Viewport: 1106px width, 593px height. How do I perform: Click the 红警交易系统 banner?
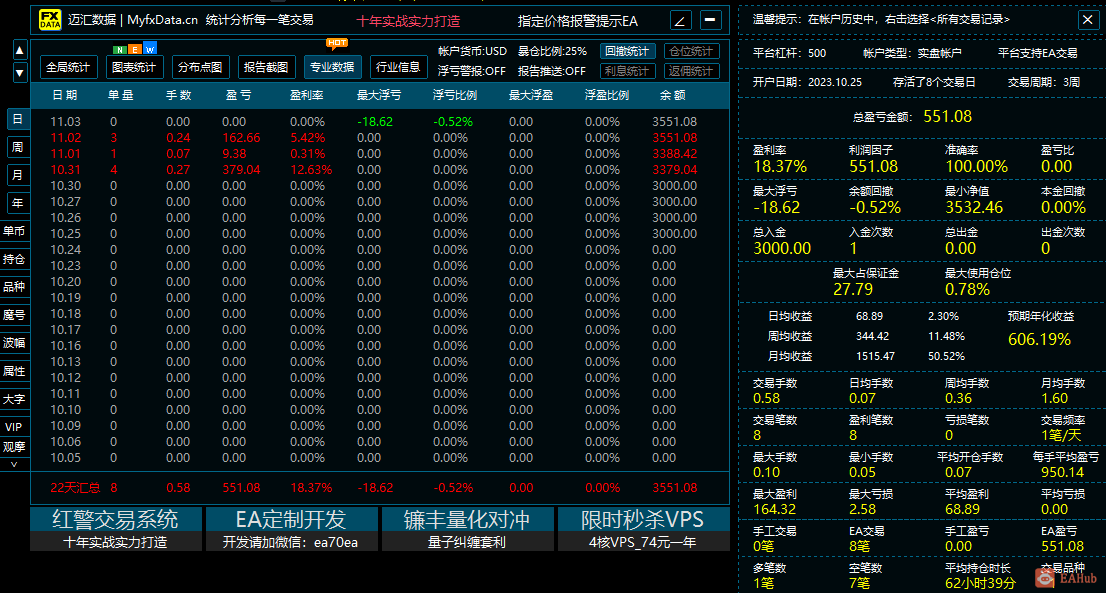(116, 529)
